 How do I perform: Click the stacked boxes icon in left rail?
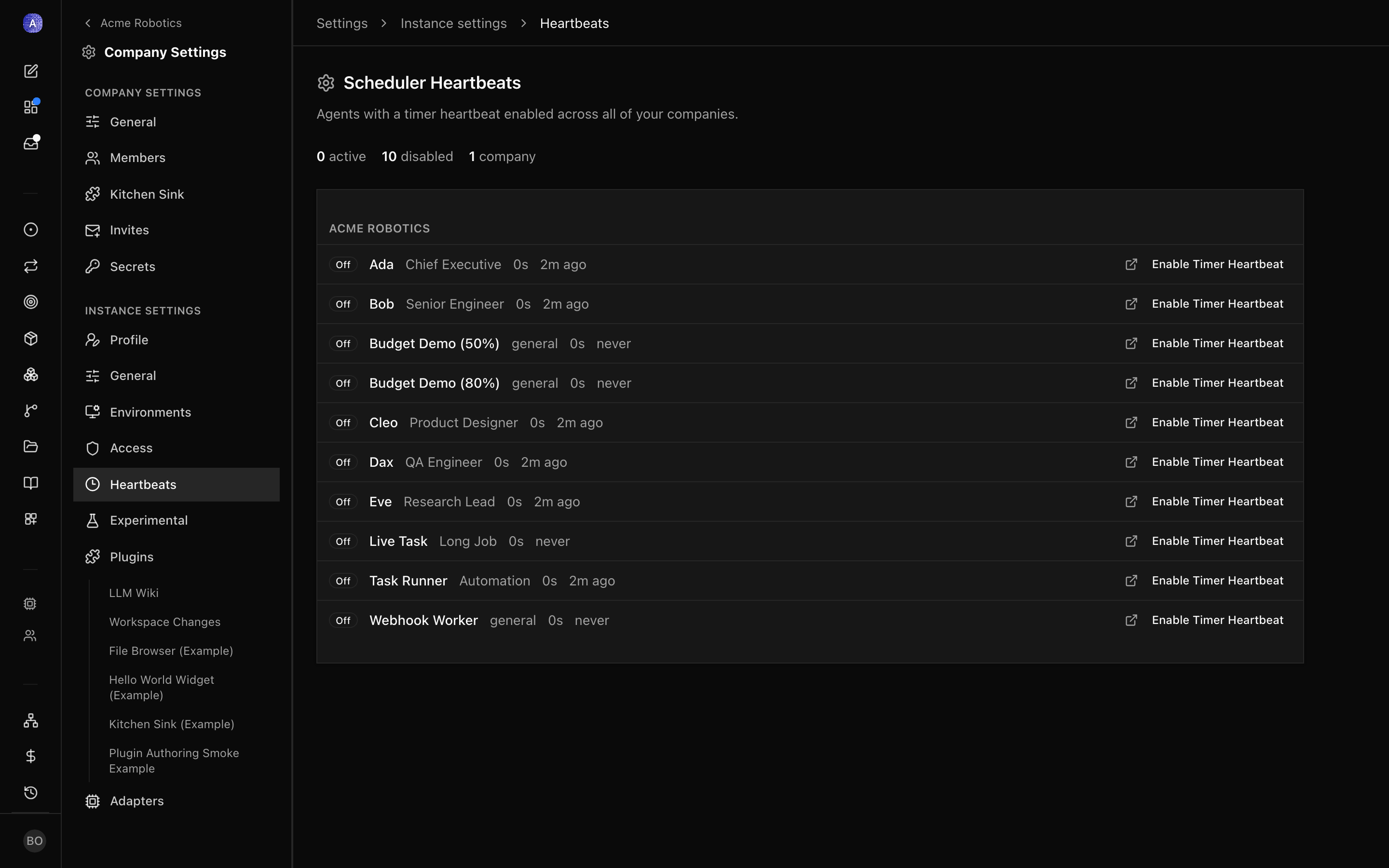click(x=31, y=374)
